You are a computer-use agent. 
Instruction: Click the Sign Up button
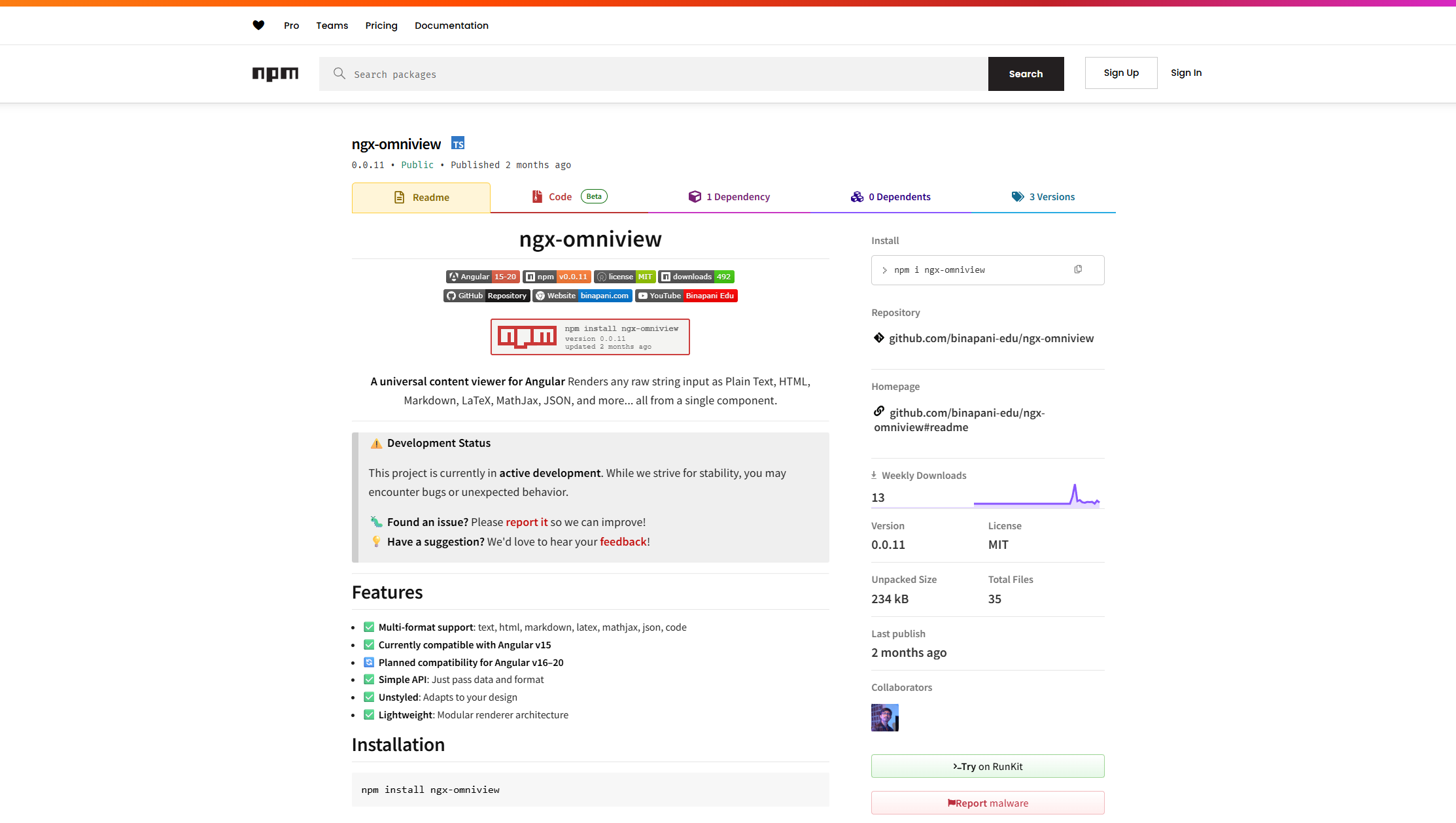1121,73
